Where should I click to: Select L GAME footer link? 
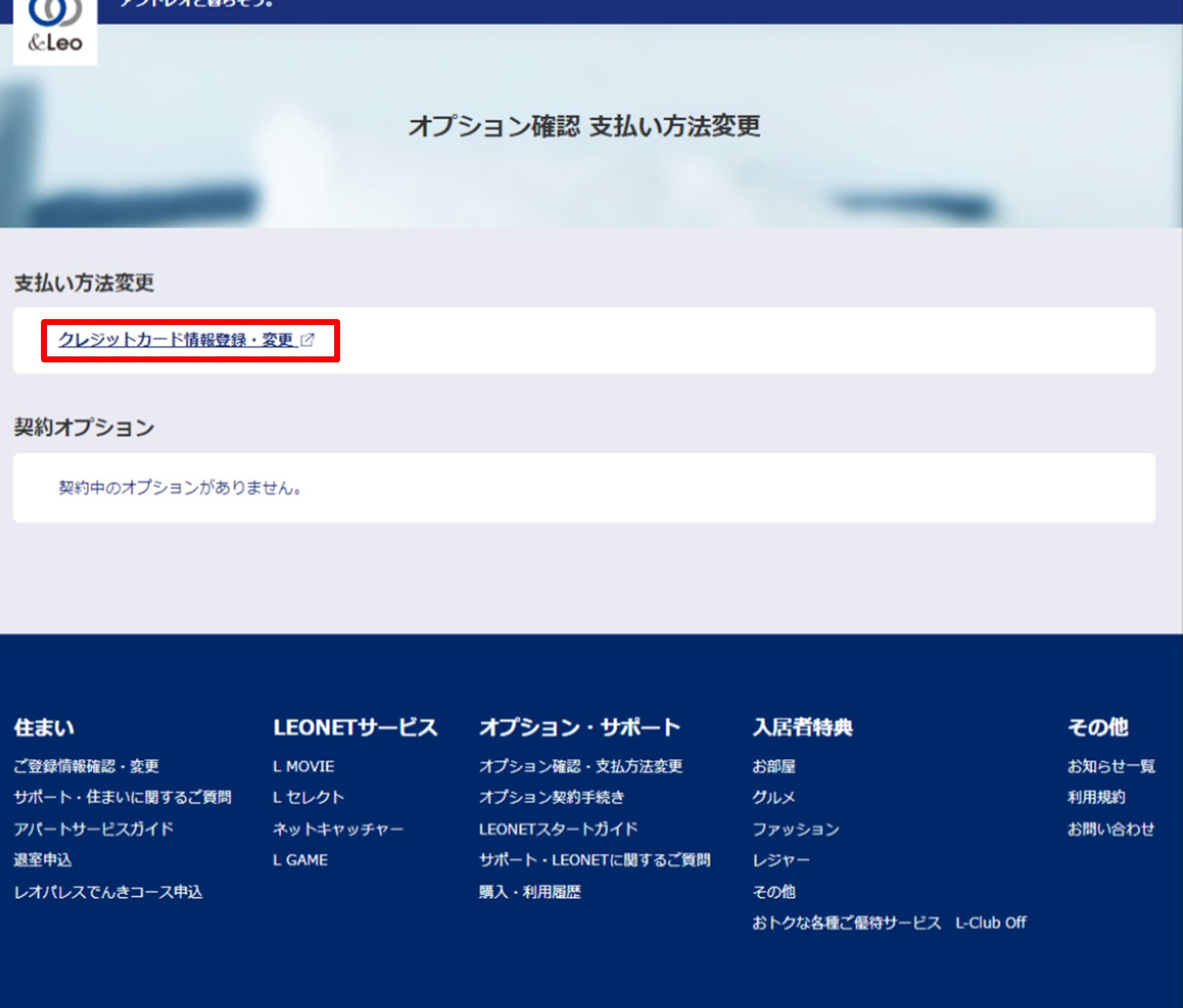point(301,860)
